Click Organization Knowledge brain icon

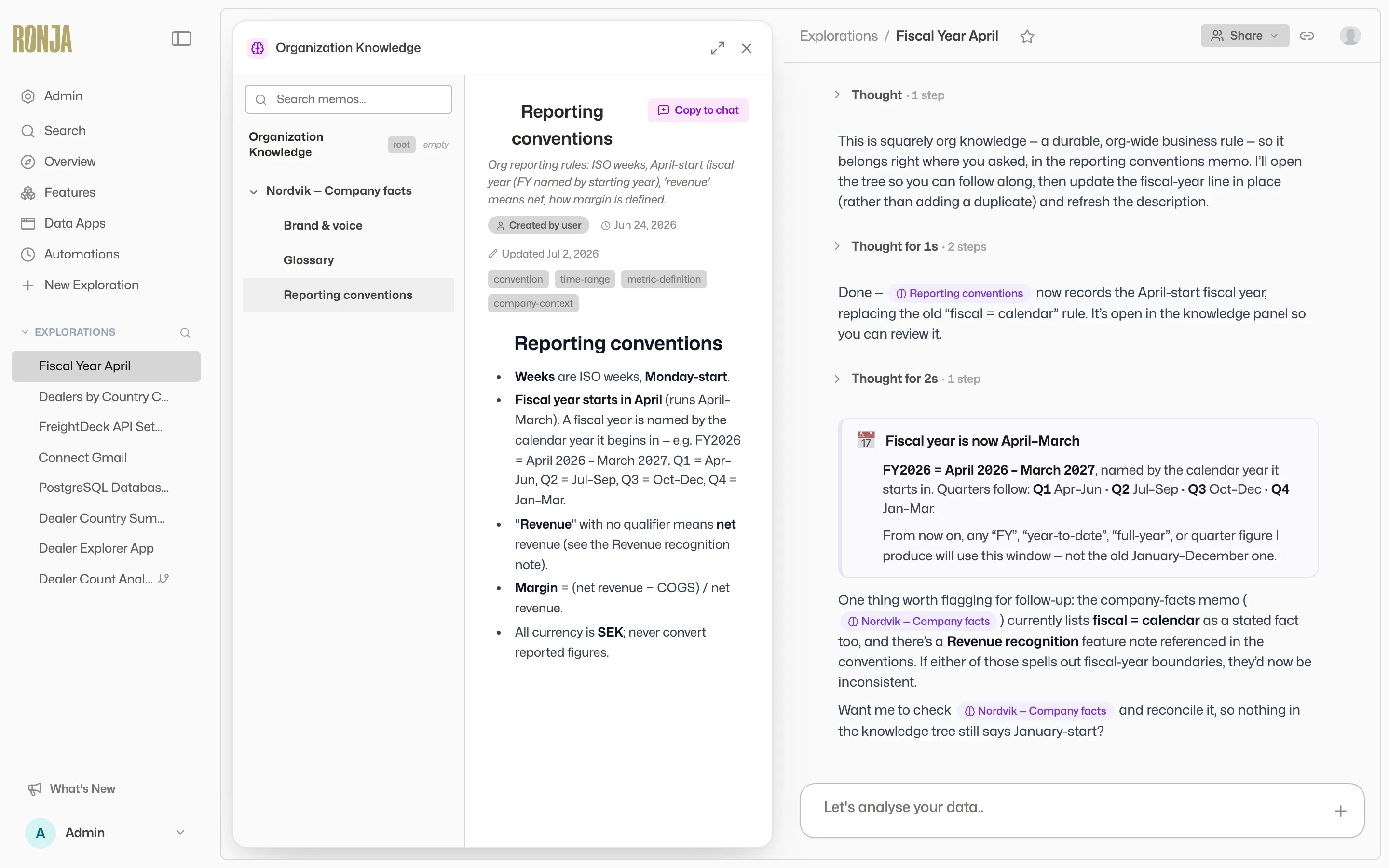coord(257,48)
